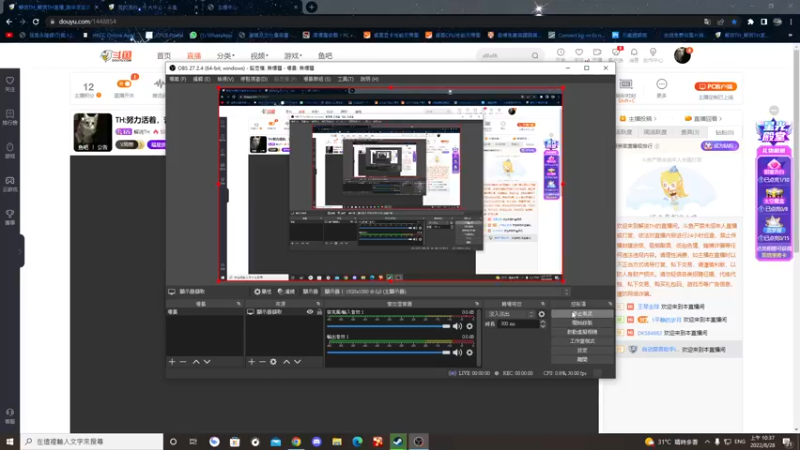Open the display selection dropdown in source toolbar
800x450 pixels.
446,292
